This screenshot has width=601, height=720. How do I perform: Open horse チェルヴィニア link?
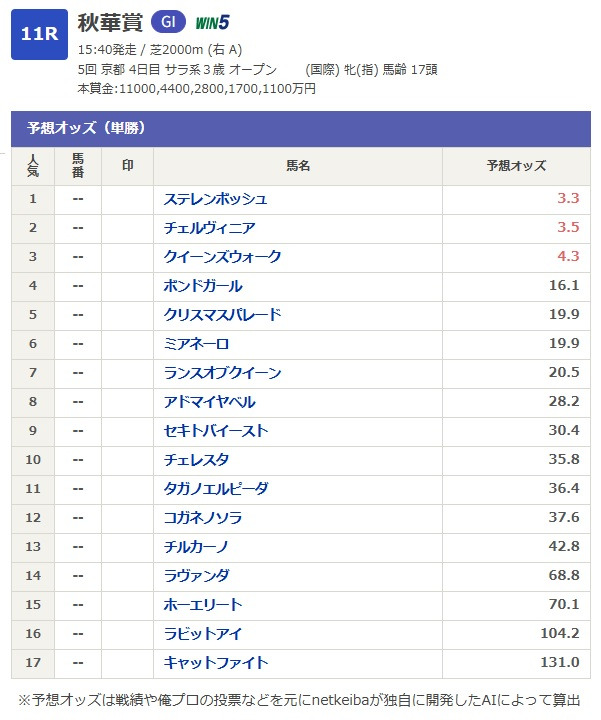tap(209, 228)
